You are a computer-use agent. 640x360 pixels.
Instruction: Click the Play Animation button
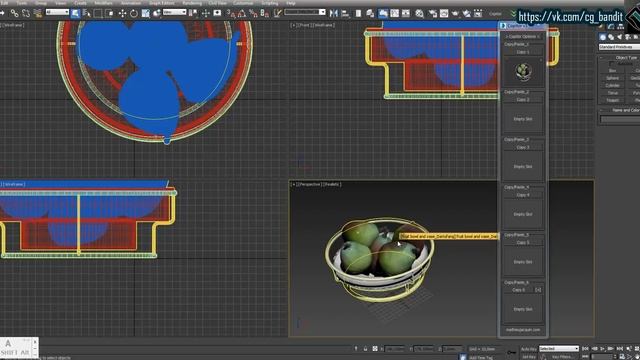point(602,349)
